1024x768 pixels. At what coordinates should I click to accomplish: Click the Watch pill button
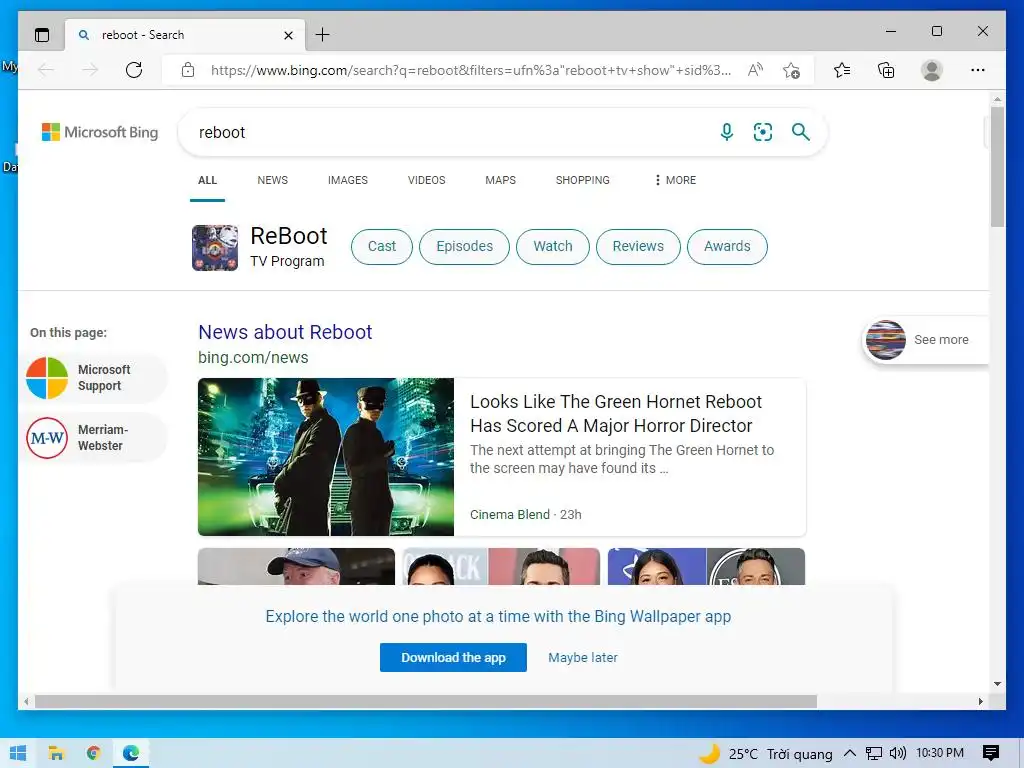552,246
